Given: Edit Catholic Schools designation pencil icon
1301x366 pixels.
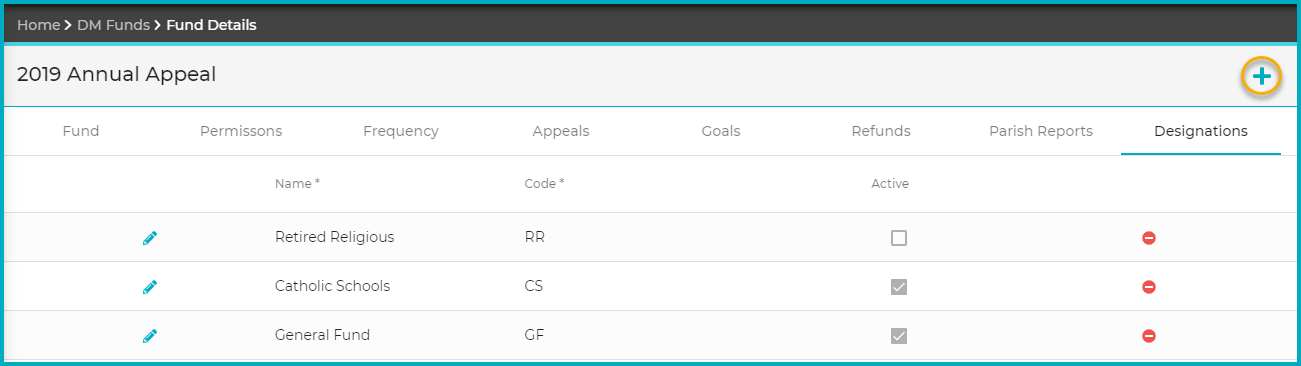Looking at the screenshot, I should coord(150,287).
